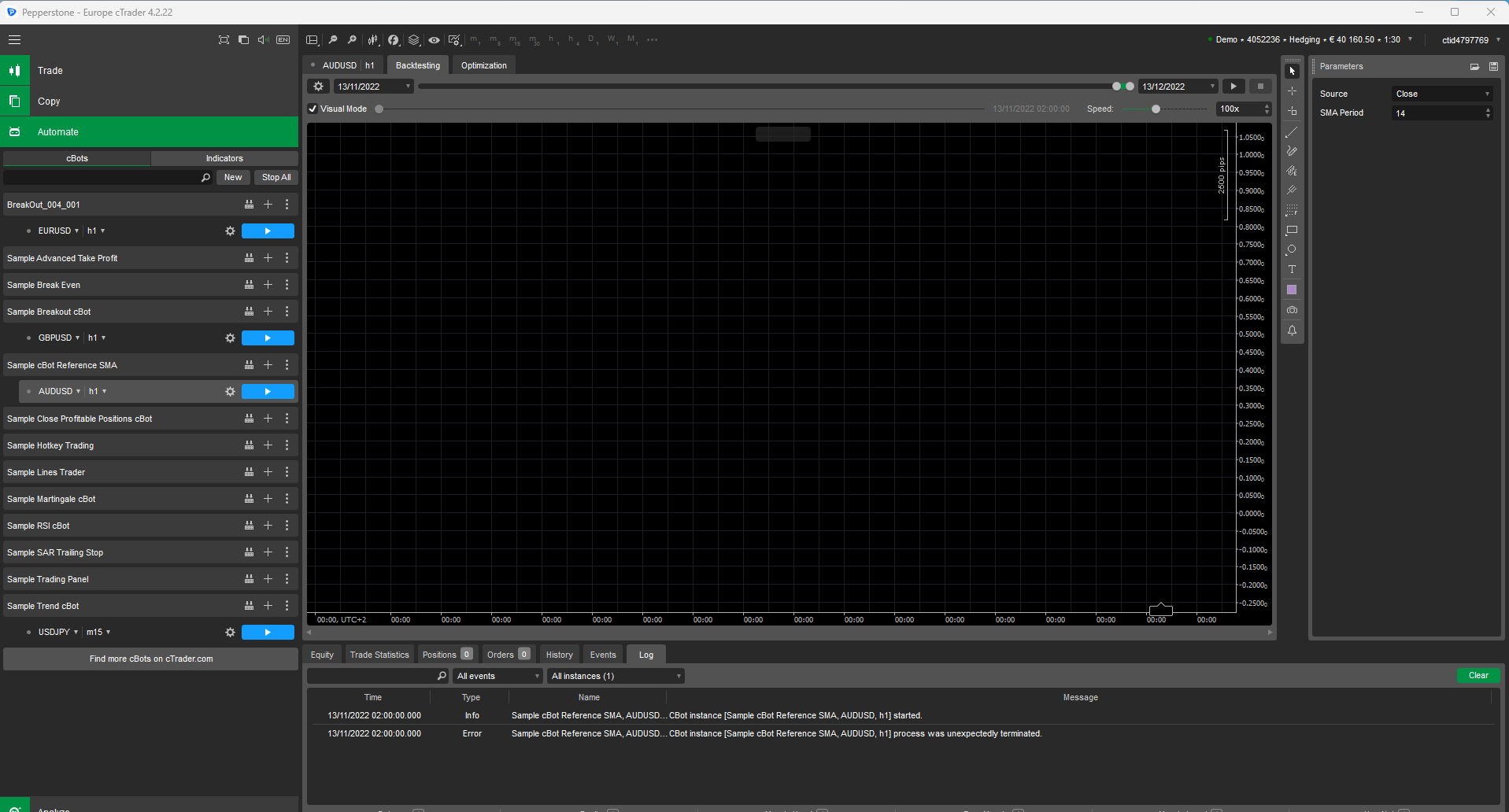Select the D1 timeframe button
Viewport: 1509px width, 812px height.
click(592, 40)
